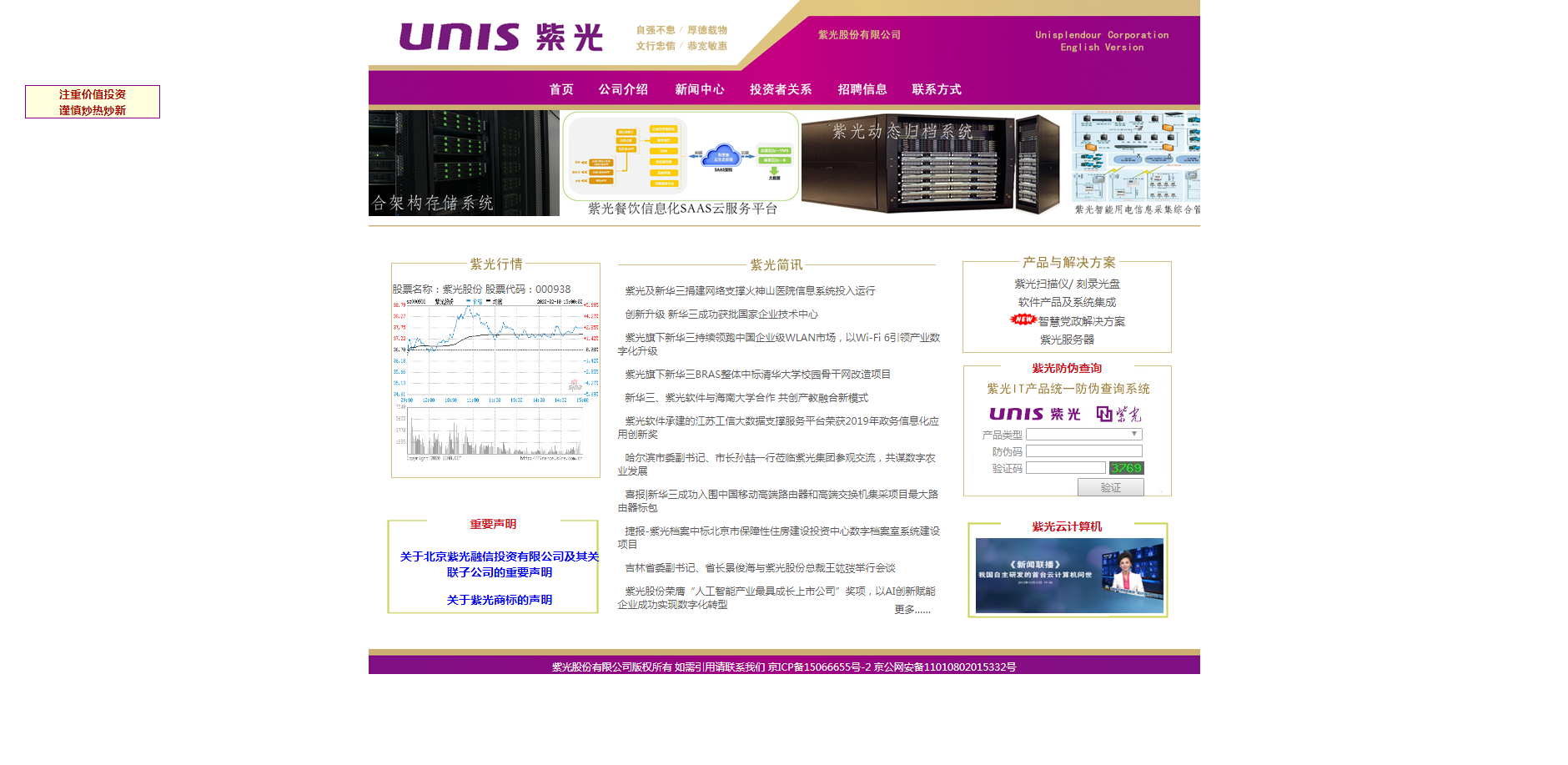
Task: Click the 京公网安备11010802015332号 footer text
Action: tap(945, 667)
